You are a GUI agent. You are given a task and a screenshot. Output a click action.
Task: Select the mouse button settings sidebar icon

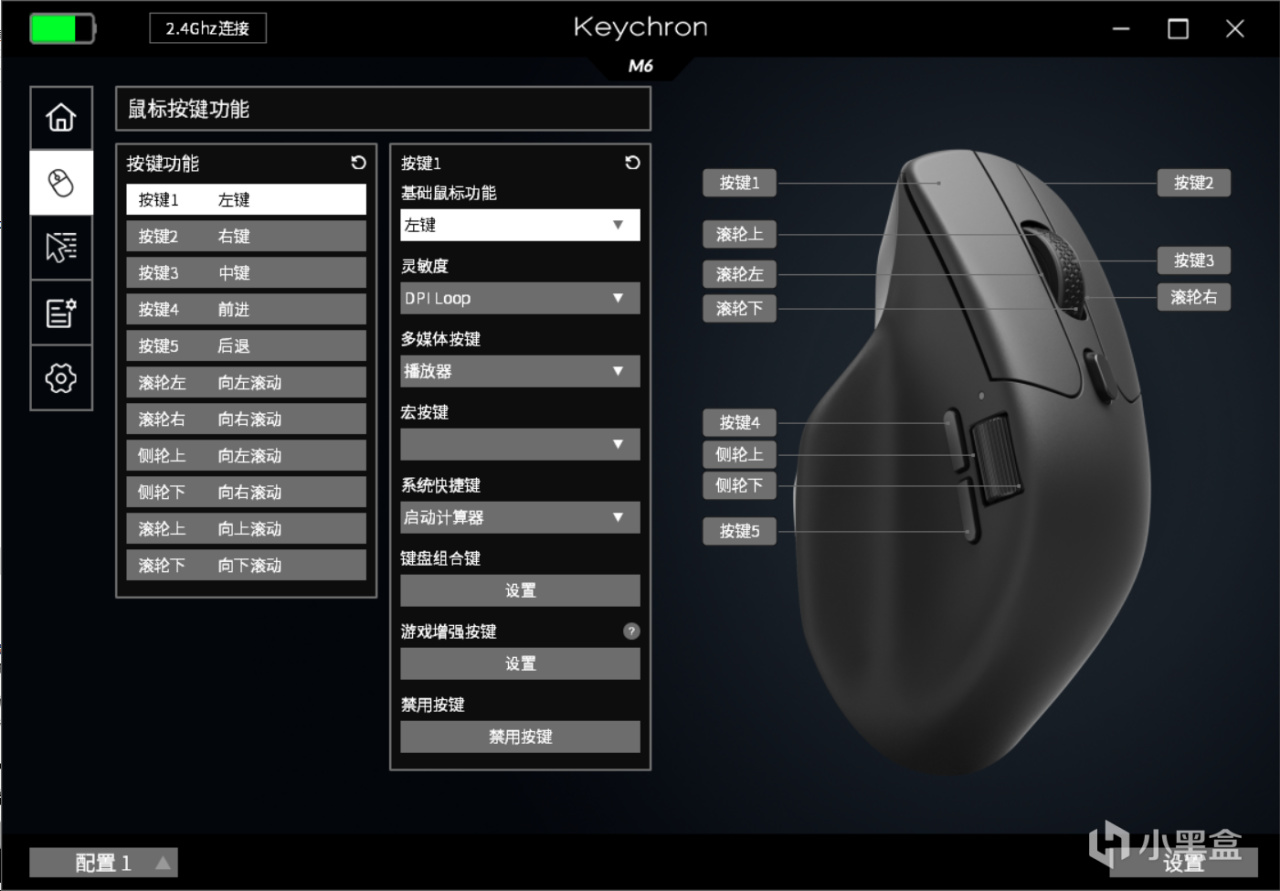[61, 183]
